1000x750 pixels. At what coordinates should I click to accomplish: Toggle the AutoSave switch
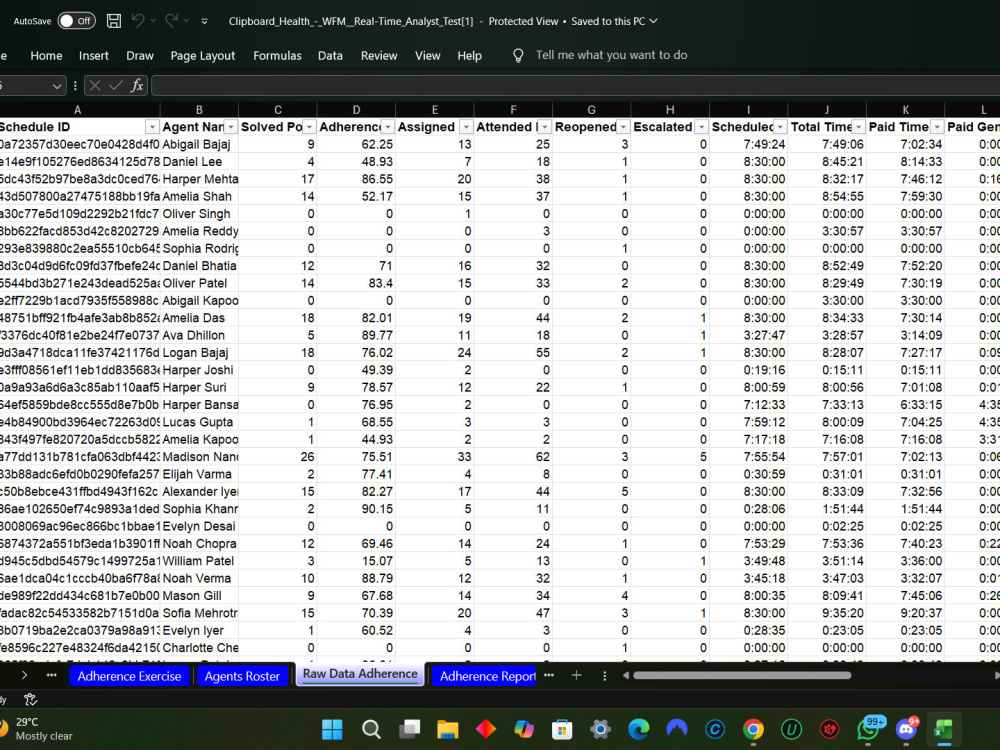tap(76, 21)
